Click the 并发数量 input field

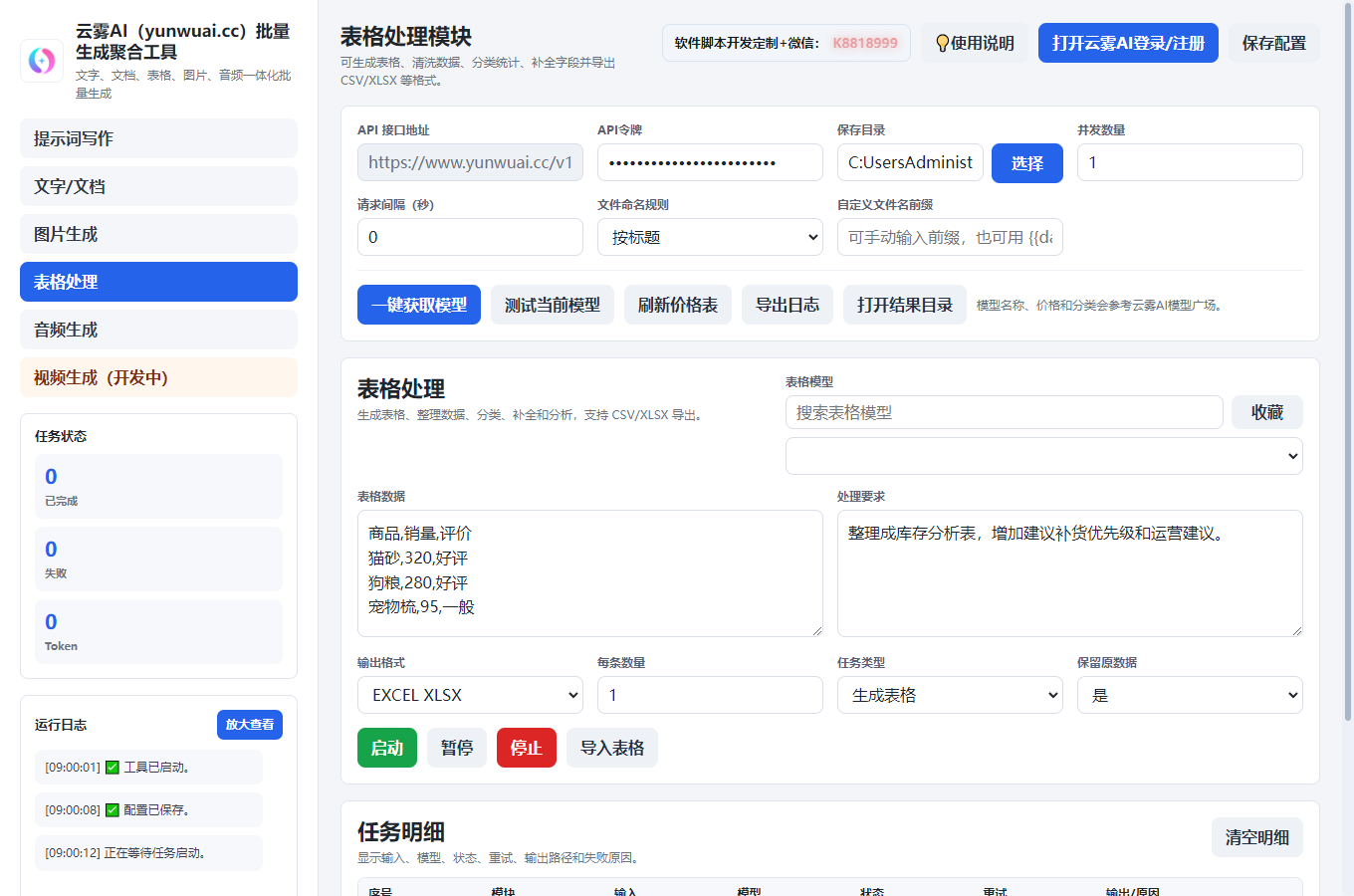point(1190,162)
